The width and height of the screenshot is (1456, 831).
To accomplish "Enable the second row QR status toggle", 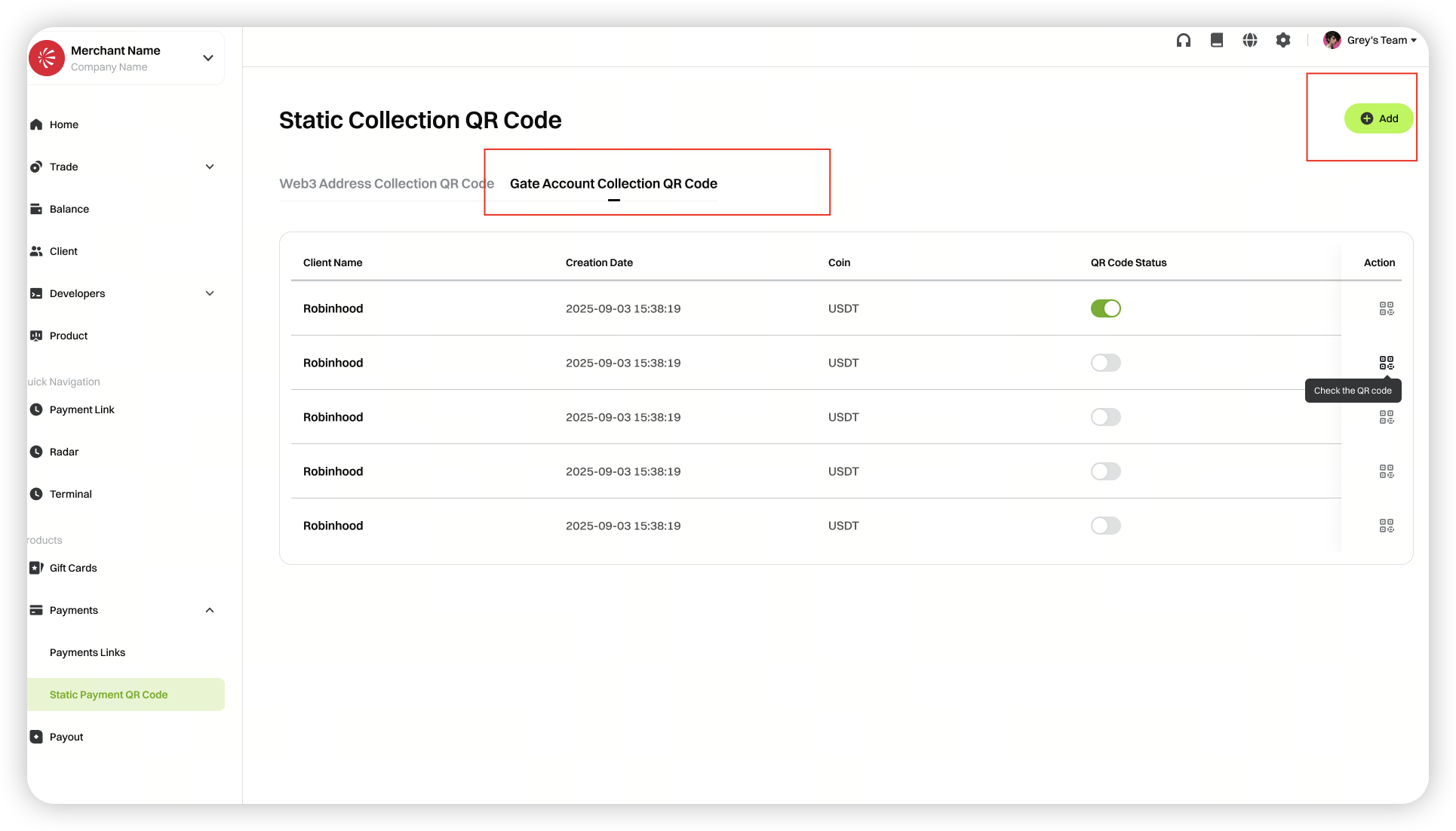I will (x=1105, y=363).
